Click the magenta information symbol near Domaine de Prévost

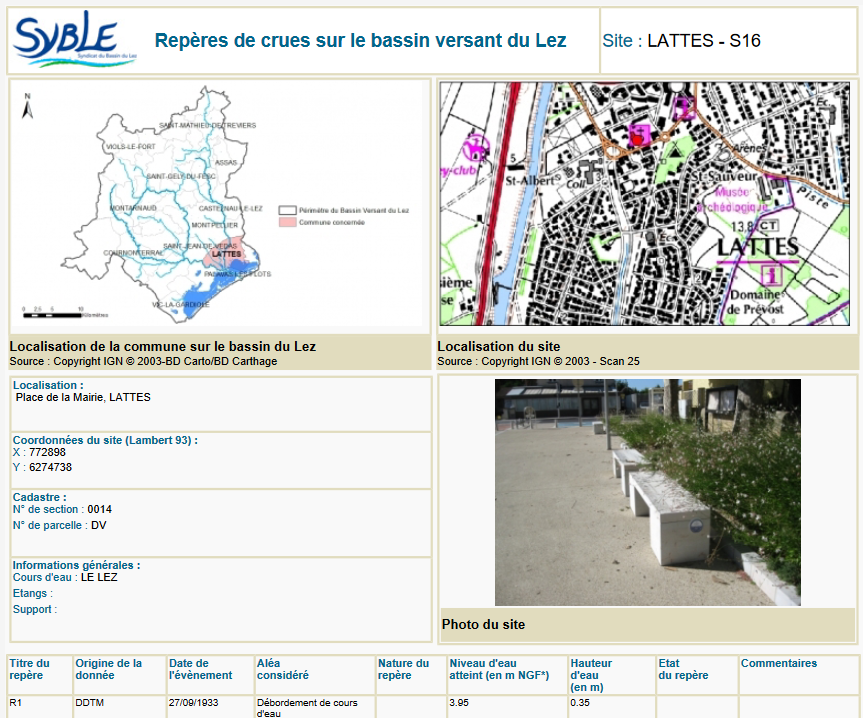[x=772, y=275]
